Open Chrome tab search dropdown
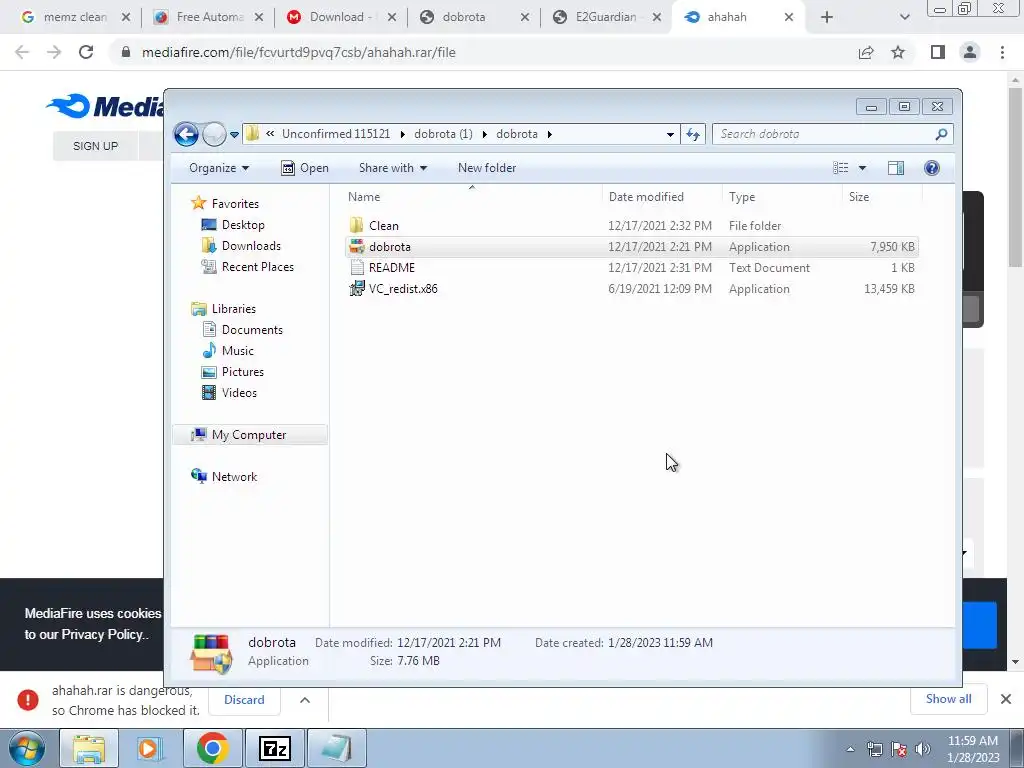 (904, 17)
